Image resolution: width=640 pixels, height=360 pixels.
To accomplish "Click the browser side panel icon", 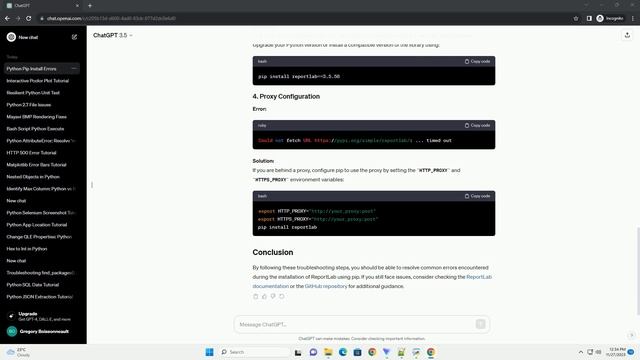I will 589,18.
